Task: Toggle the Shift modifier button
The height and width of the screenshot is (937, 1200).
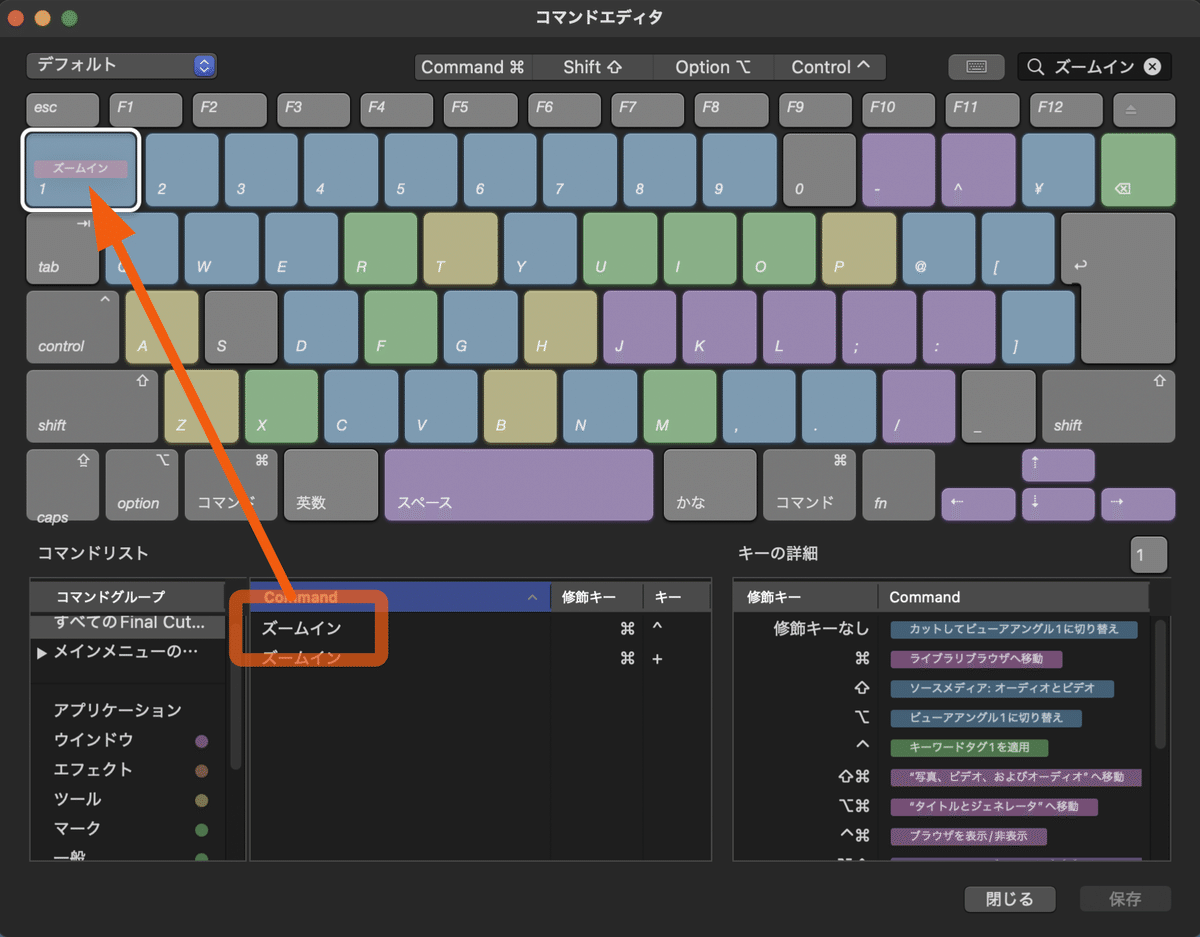Action: pos(592,67)
